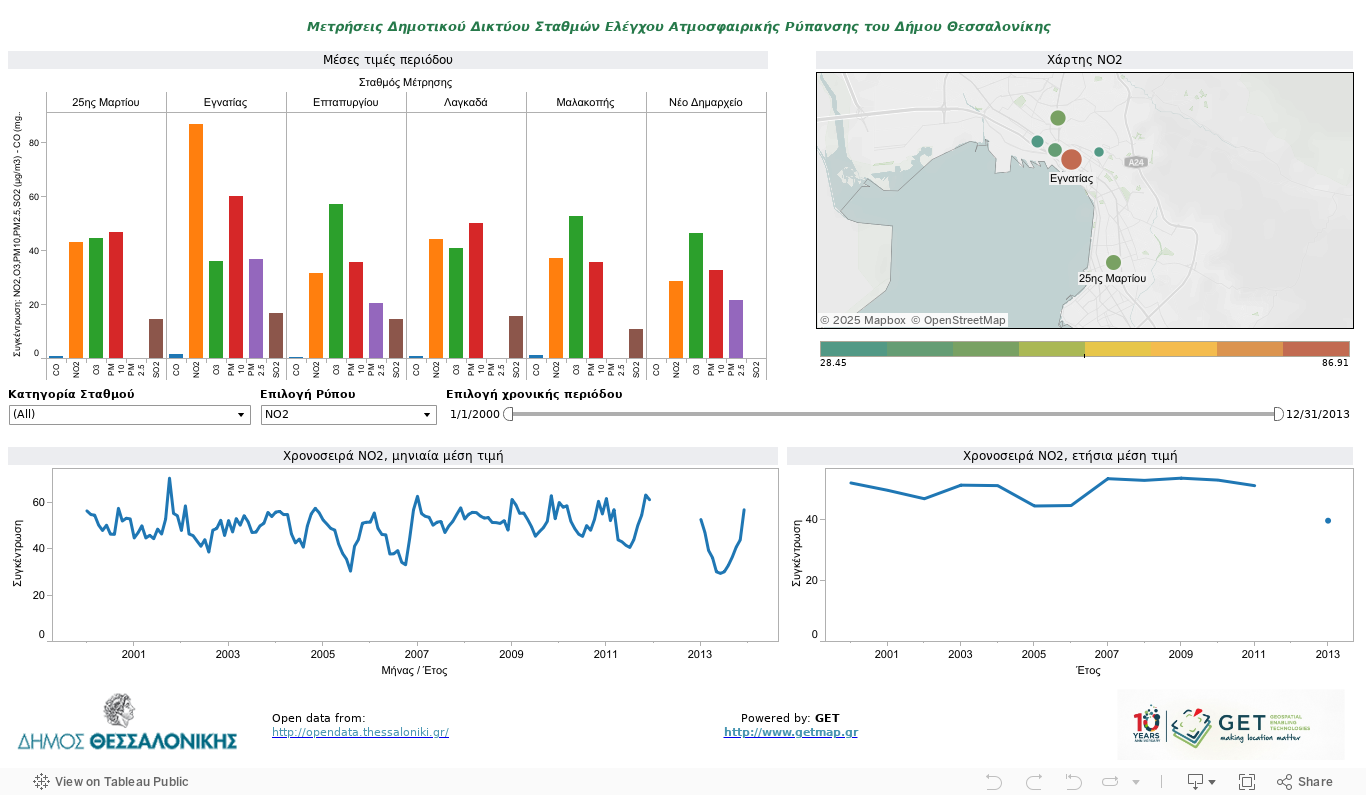Click the Mapbox attribution text

click(x=863, y=320)
